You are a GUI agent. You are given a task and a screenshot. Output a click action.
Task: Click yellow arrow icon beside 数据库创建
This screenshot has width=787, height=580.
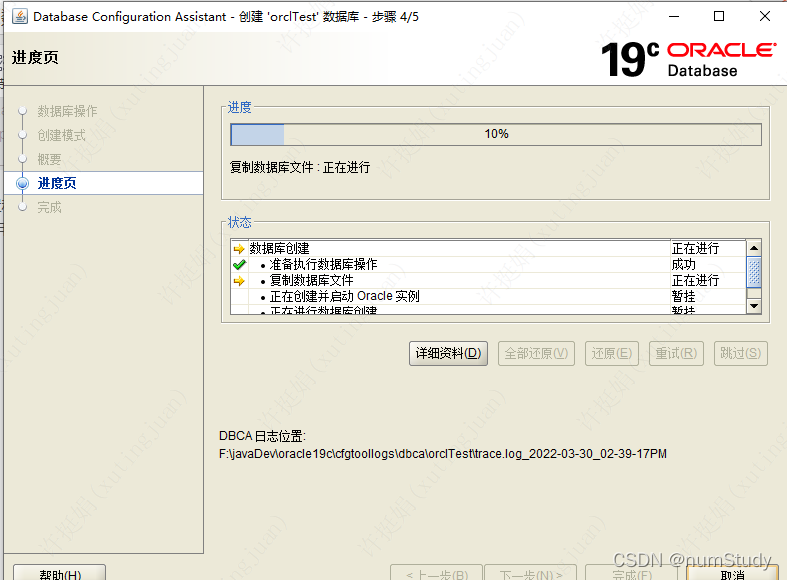(x=239, y=249)
